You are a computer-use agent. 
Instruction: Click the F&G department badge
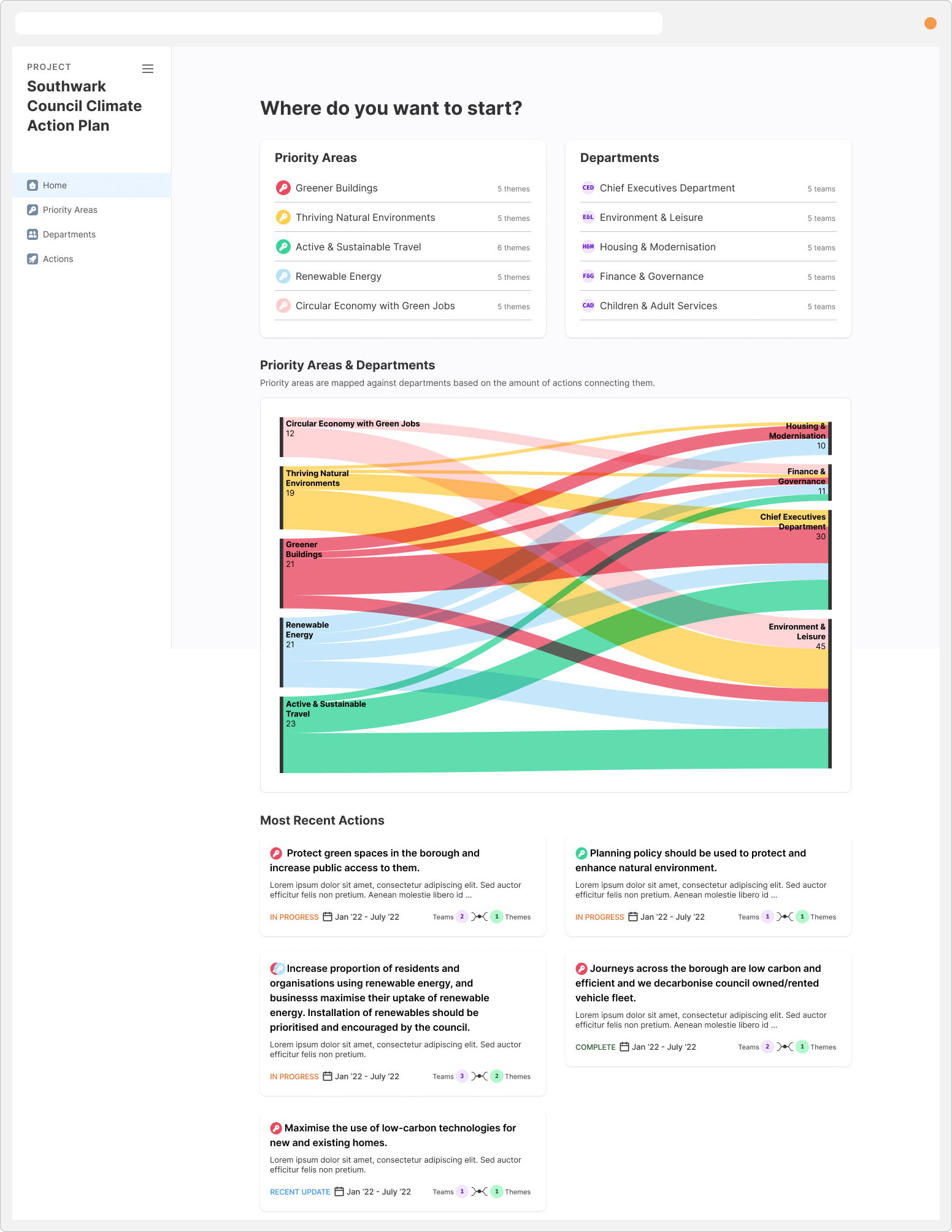click(x=588, y=276)
